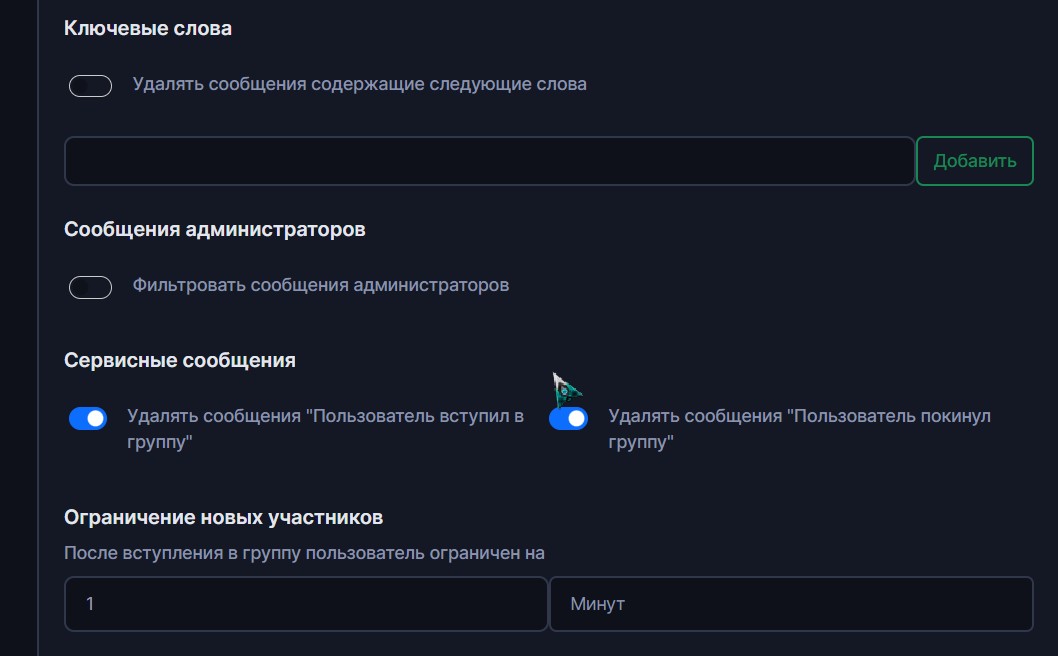Click the digit 1 in the restriction field
Screen dimensions: 1058x656
[x=90, y=604]
